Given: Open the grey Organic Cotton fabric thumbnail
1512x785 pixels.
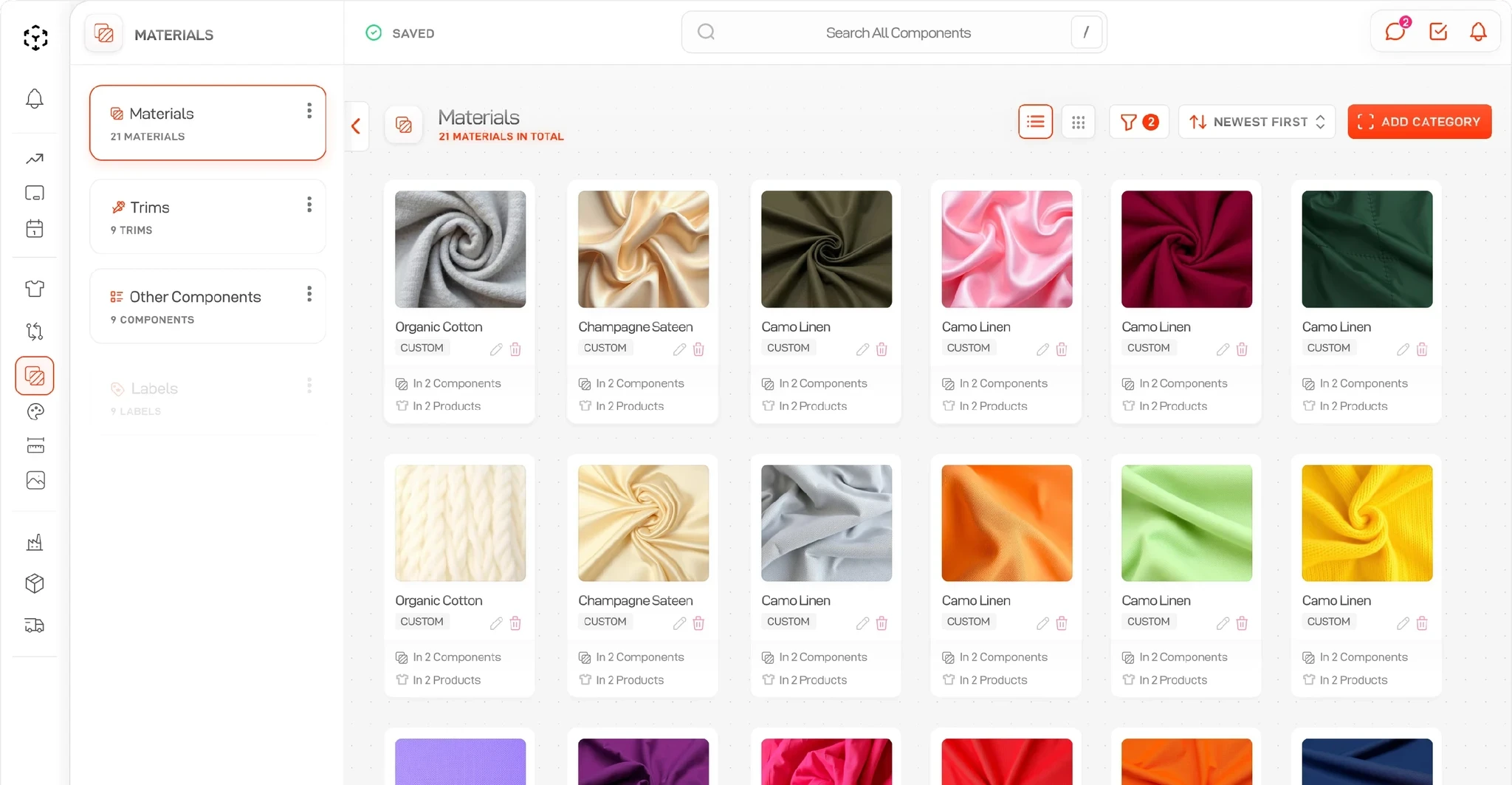Looking at the screenshot, I should coord(460,249).
